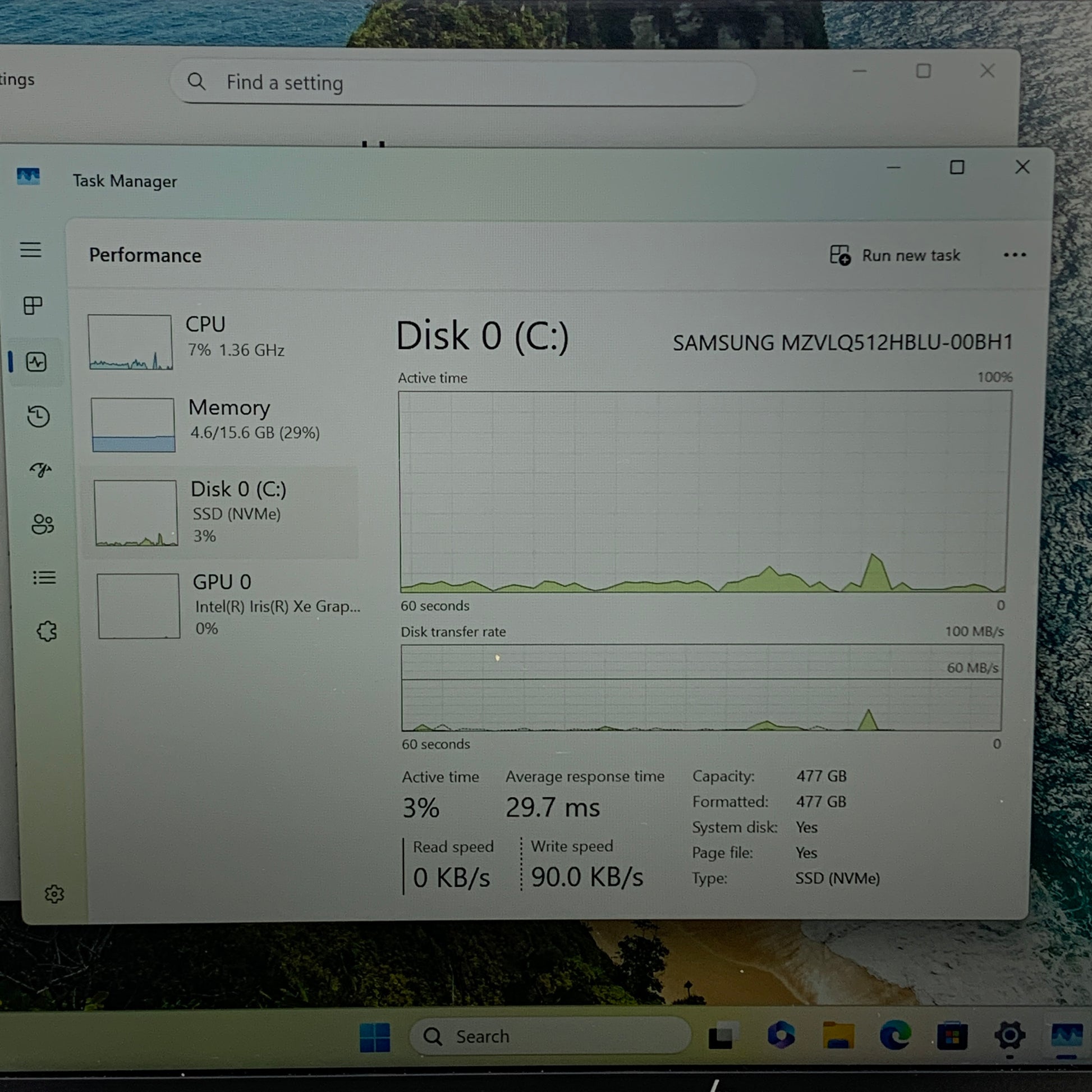Image resolution: width=1092 pixels, height=1092 pixels.
Task: Select the Performance page icon
Action: click(x=36, y=362)
